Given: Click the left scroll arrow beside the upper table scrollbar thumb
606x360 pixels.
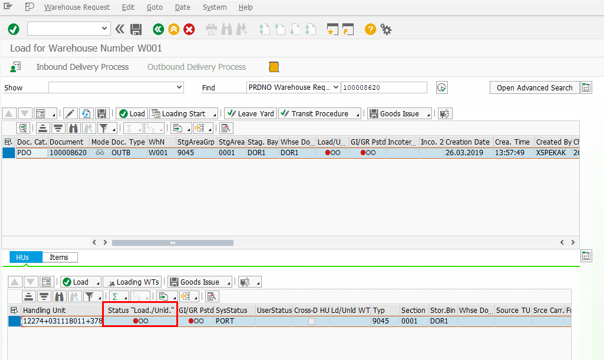Looking at the screenshot, I should coord(94,242).
